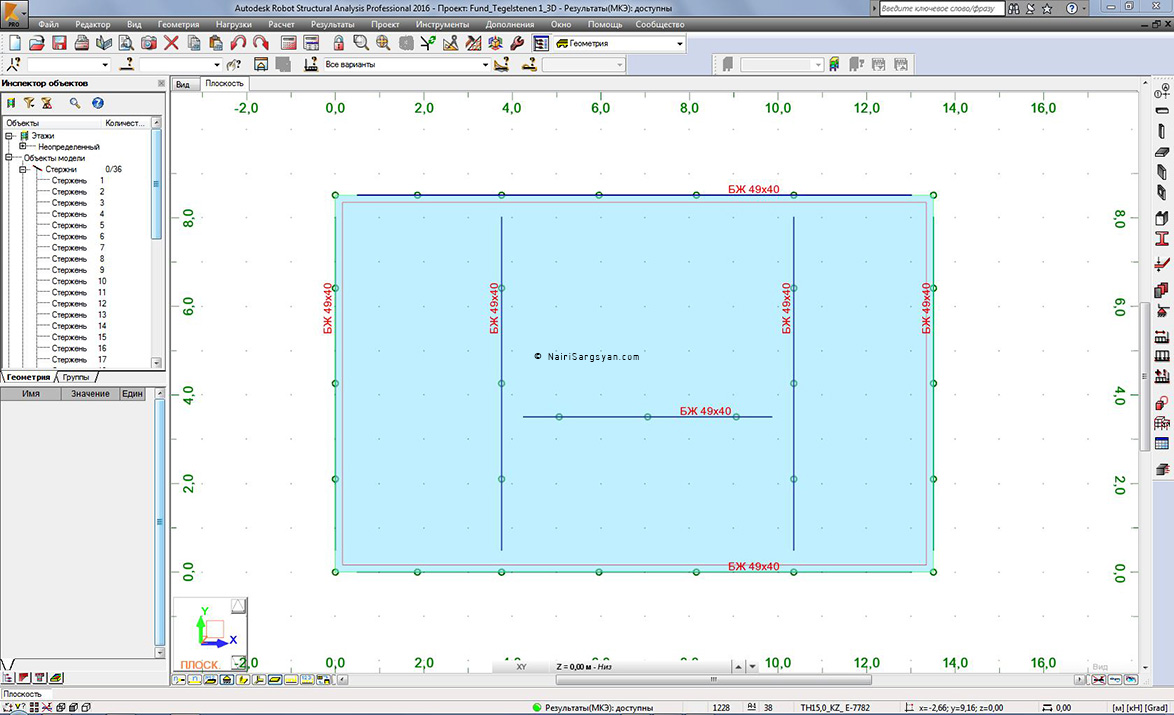The width and height of the screenshot is (1174, 715).
Task: Open help icon in Object Inspector
Action: (x=97, y=103)
